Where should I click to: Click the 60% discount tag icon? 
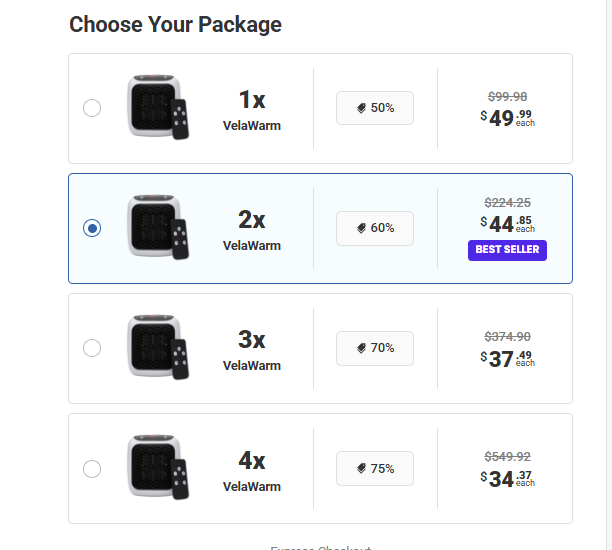pos(362,228)
